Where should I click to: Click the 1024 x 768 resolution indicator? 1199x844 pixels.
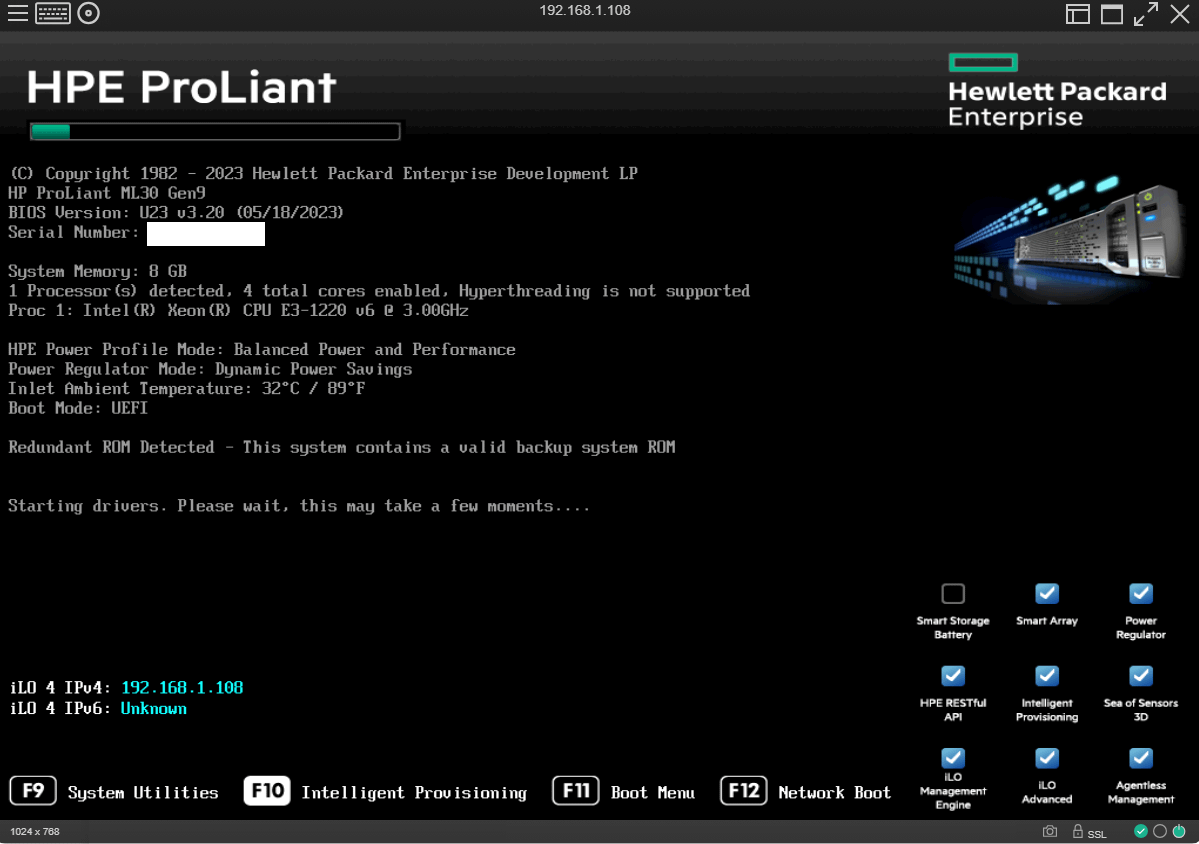coord(34,831)
